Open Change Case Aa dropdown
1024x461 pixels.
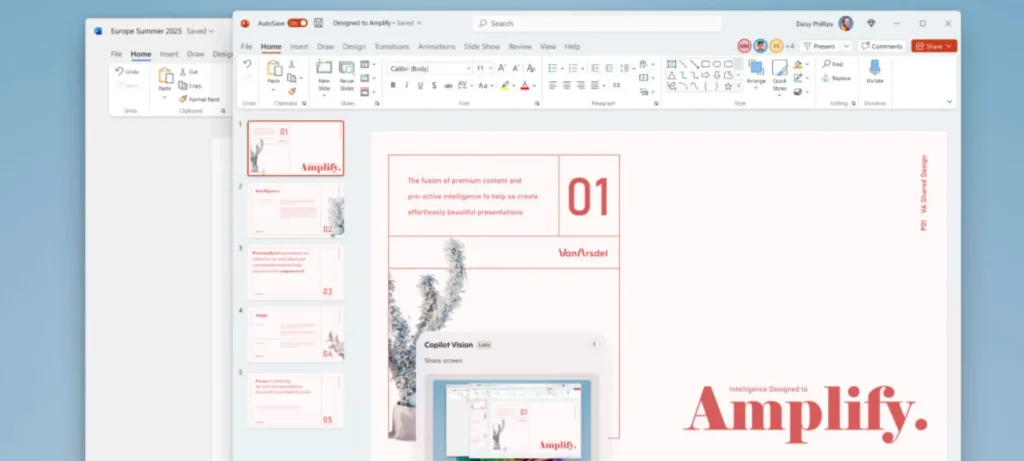pos(486,86)
